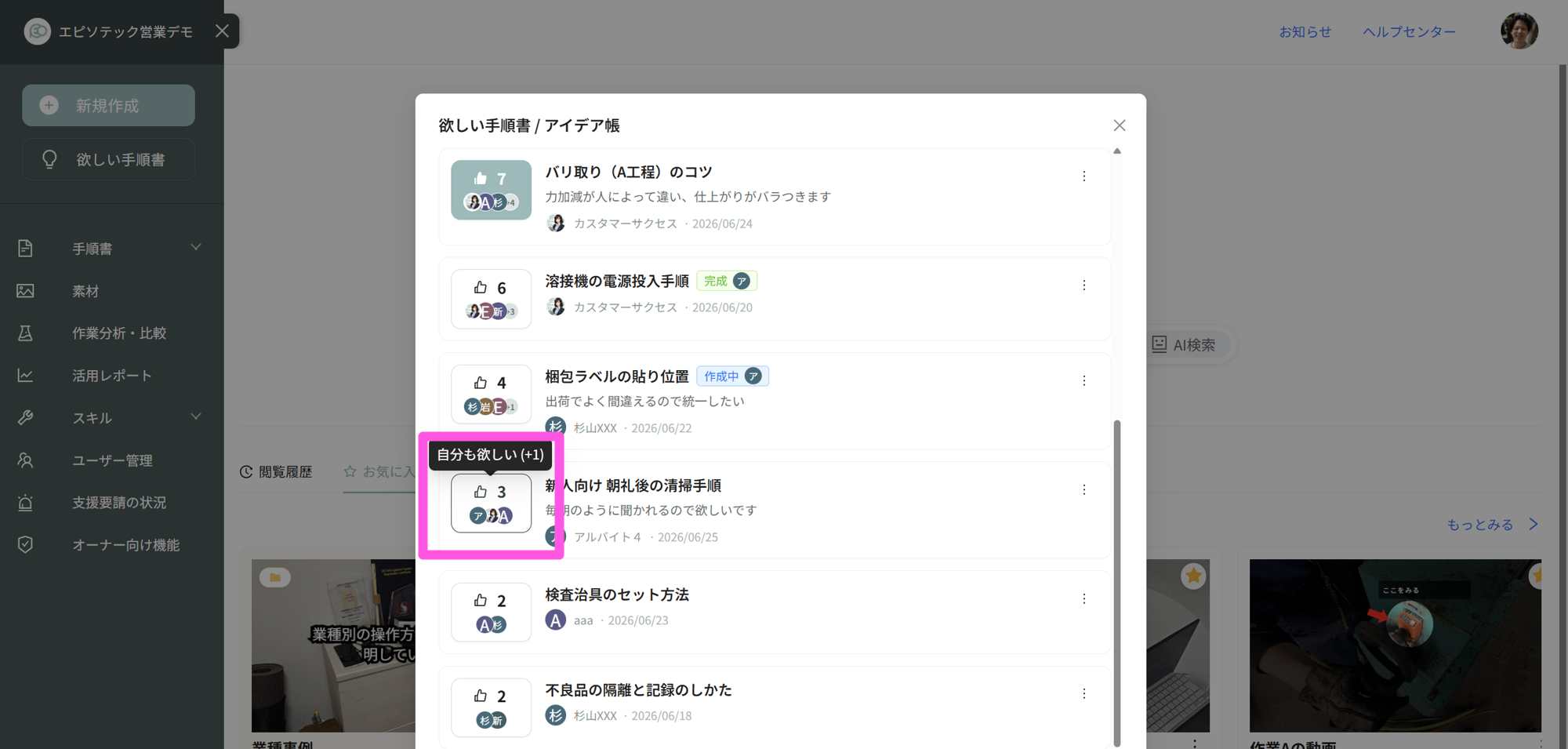
Task: Toggle the like on バリ取り（A工程）のコツ
Action: 491,190
